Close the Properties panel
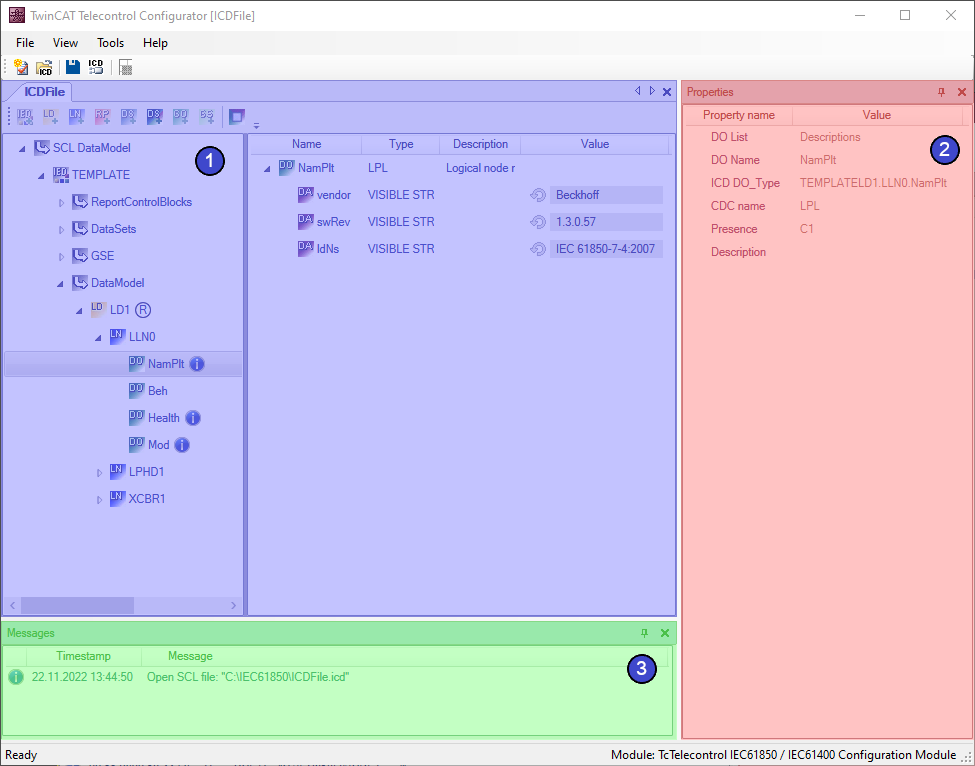 pos(962,92)
